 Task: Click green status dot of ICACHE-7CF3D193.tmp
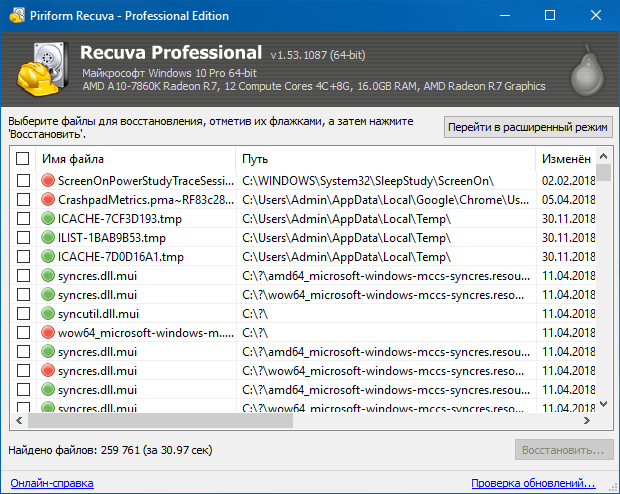click(x=48, y=219)
